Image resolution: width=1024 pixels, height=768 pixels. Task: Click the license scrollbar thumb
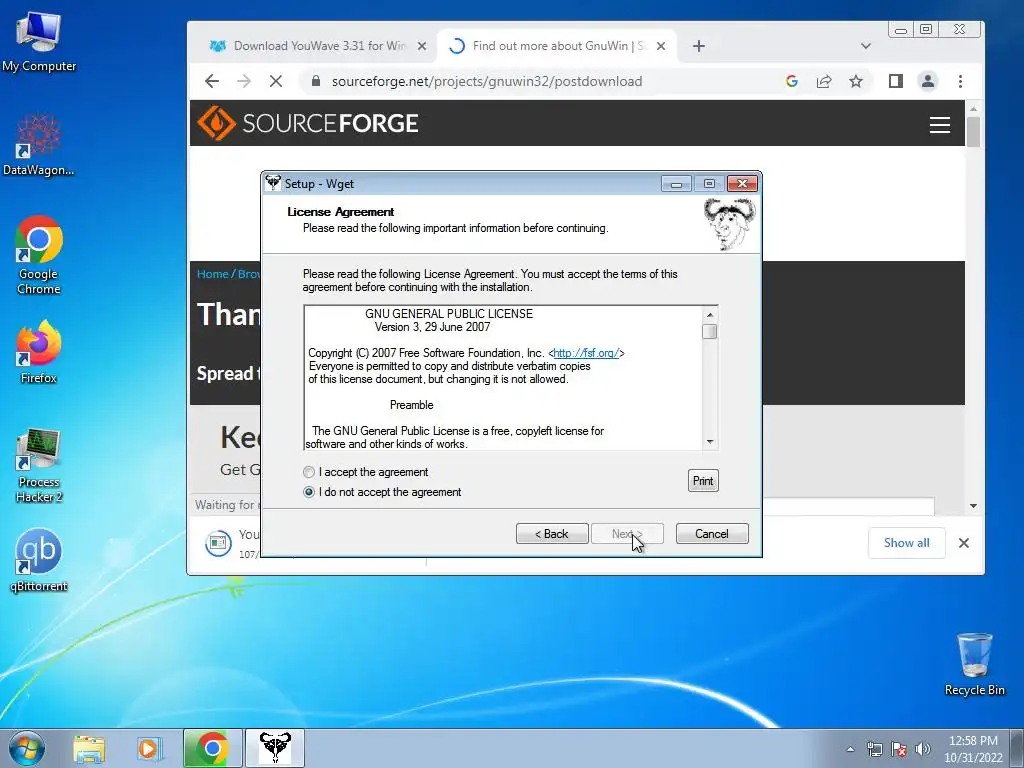[710, 331]
